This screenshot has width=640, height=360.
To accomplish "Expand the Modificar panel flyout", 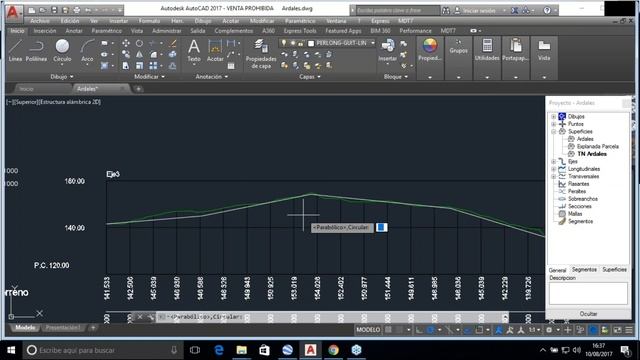I will pyautogui.click(x=149, y=77).
